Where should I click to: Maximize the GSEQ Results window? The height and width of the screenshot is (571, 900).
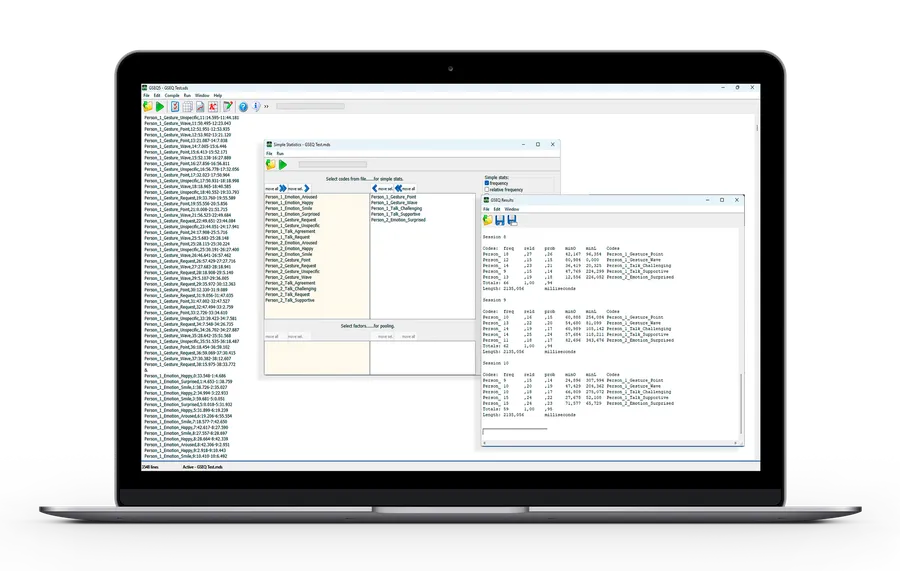coord(722,200)
